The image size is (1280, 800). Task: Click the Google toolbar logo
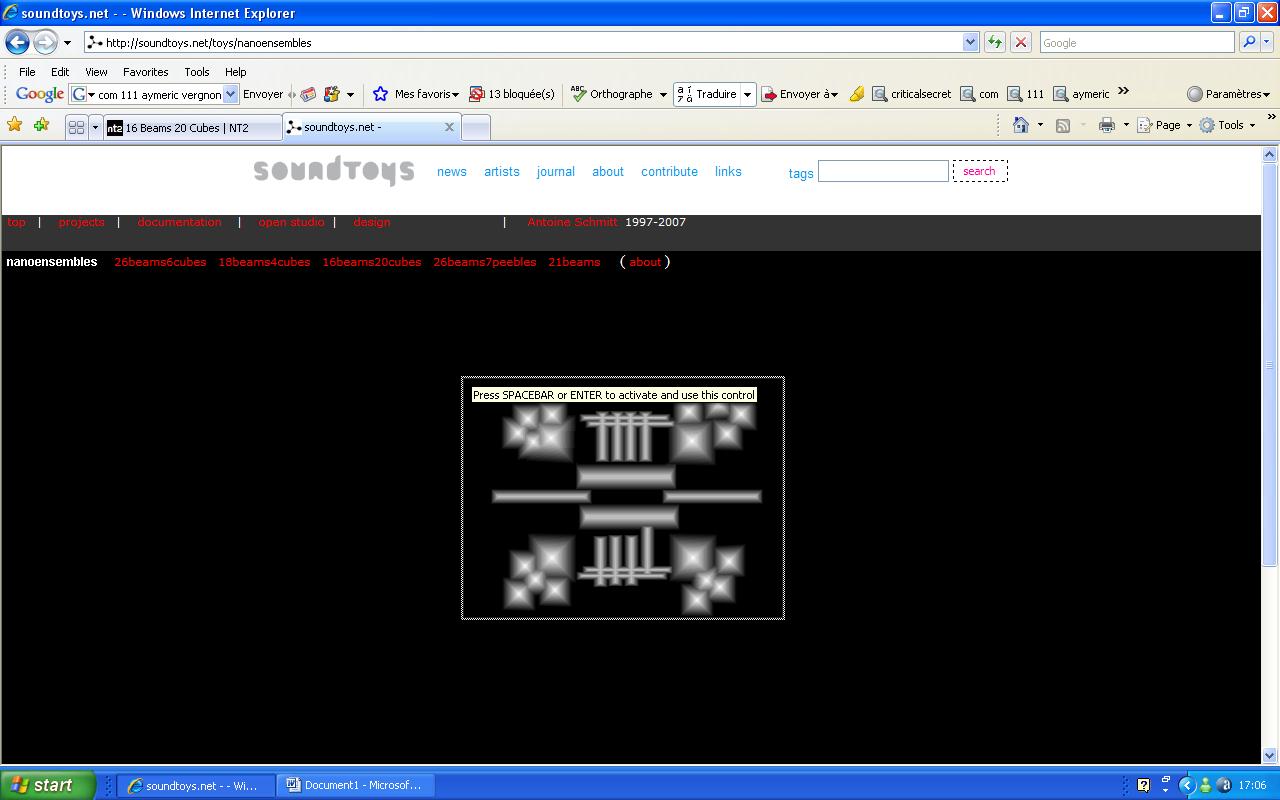click(x=40, y=94)
